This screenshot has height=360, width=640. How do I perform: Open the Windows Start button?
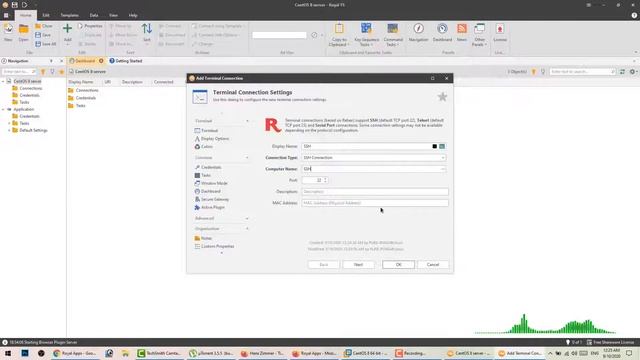tap(8, 353)
